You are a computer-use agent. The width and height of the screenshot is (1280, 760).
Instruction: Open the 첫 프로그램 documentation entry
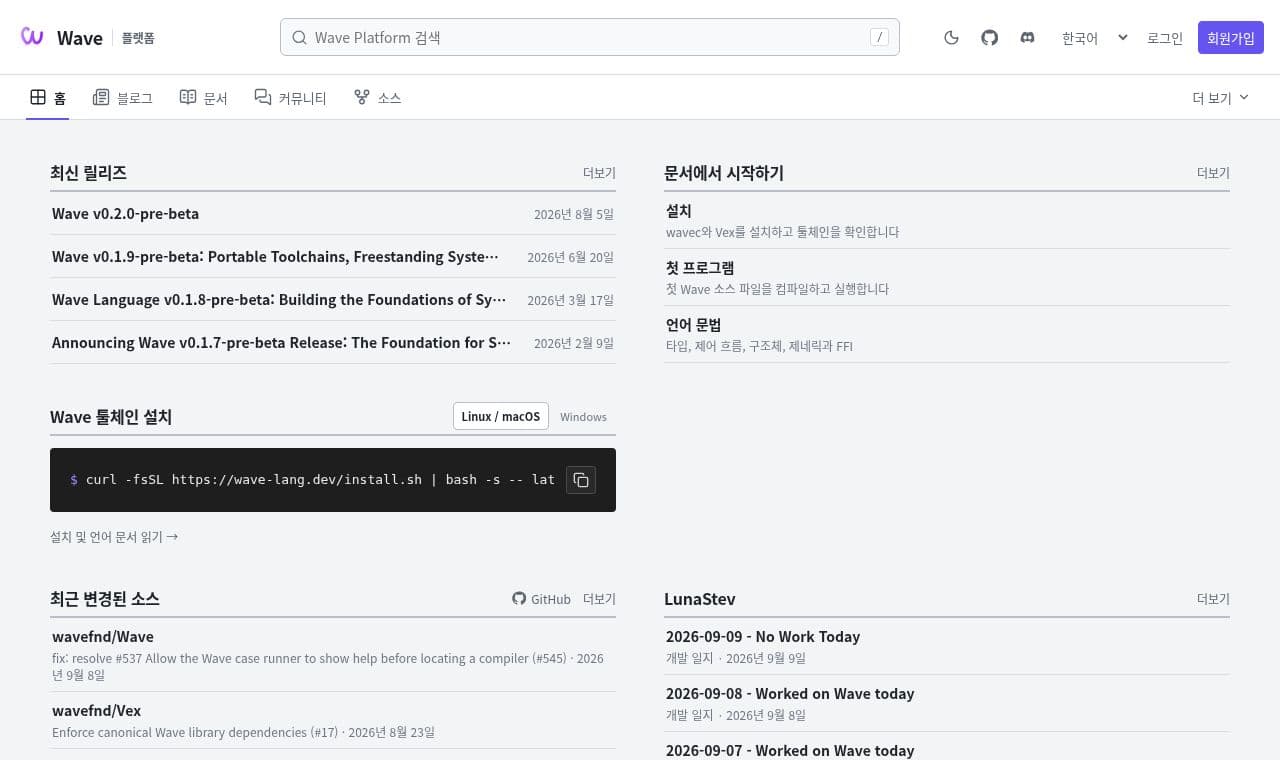(947, 277)
